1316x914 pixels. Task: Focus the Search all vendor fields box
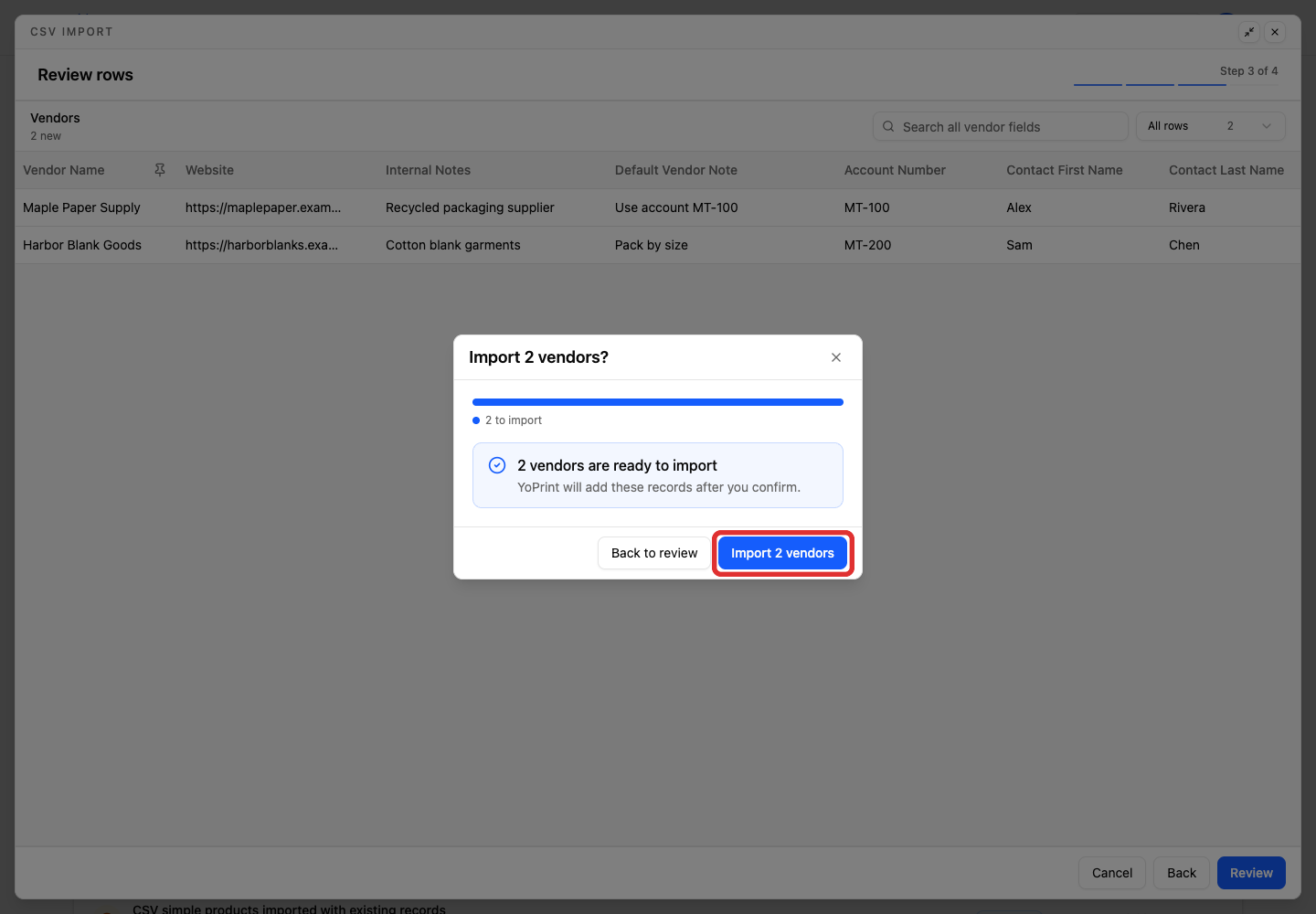(x=1001, y=126)
